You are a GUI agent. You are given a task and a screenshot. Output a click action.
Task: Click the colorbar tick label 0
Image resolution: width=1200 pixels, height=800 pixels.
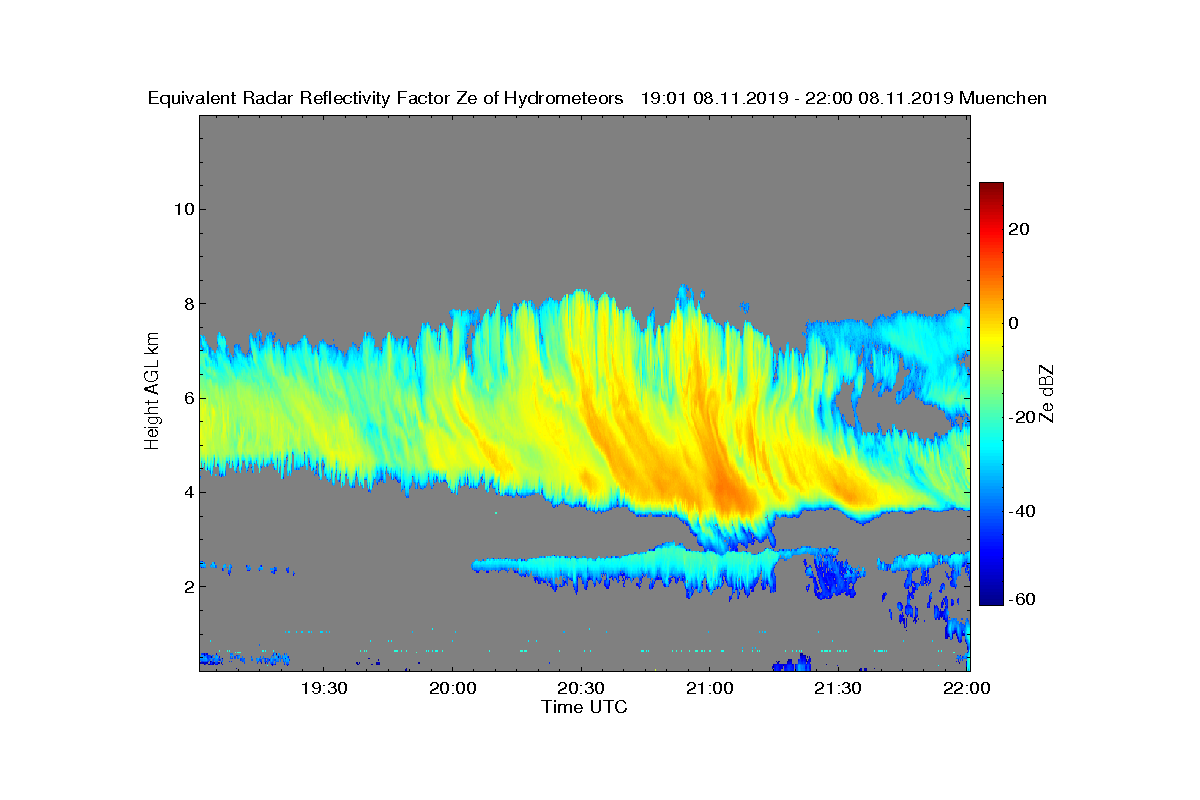1014,323
